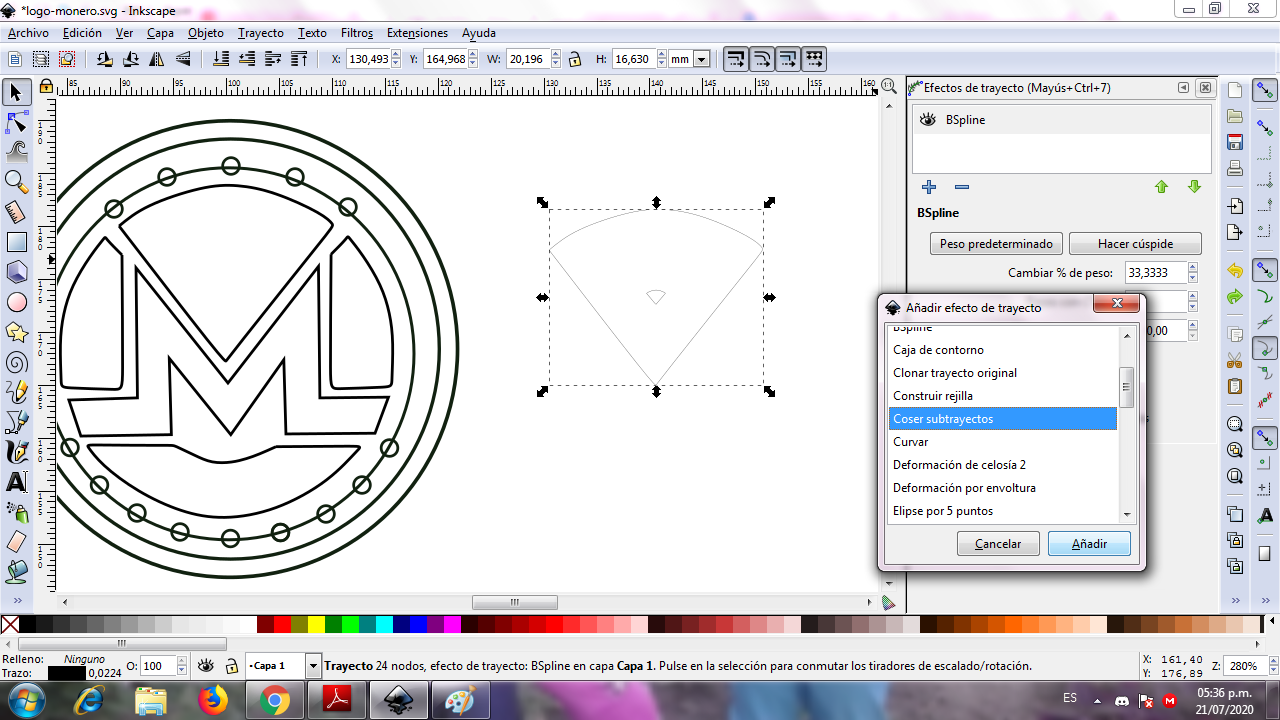The width and height of the screenshot is (1280, 720).
Task: Click the Cancelar button
Action: pos(998,544)
